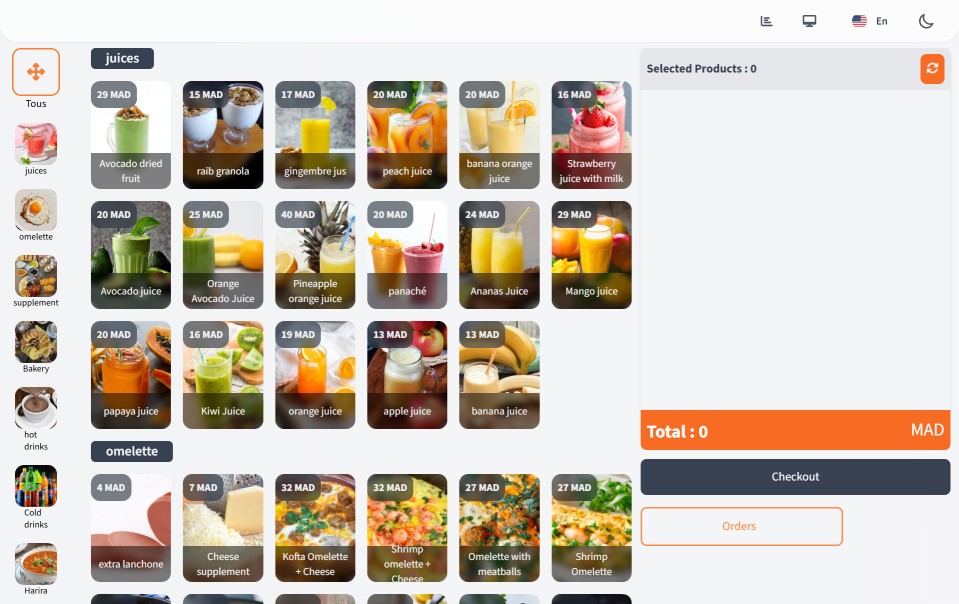
Task: Open the language selector showing En
Action: click(869, 21)
